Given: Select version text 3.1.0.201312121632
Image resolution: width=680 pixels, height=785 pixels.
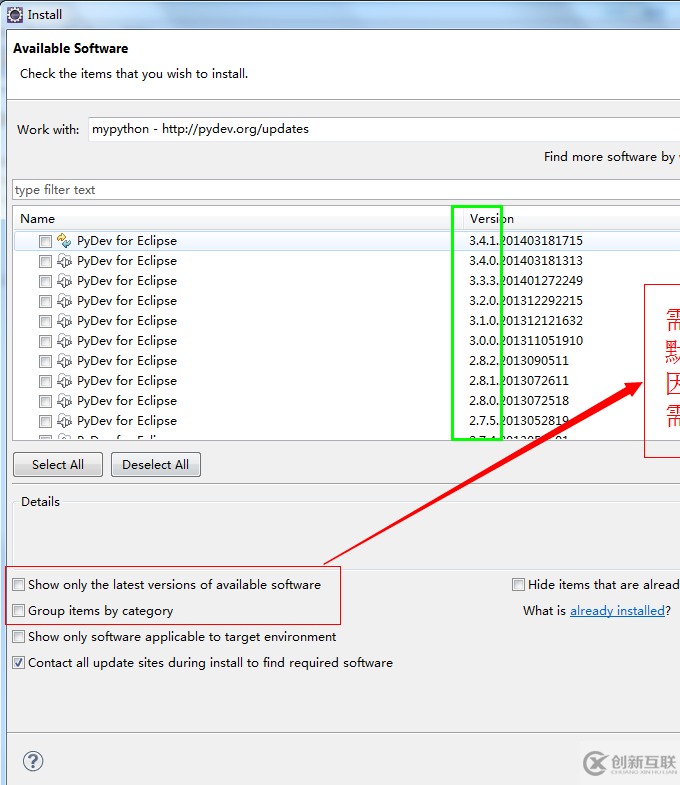Looking at the screenshot, I should click(526, 321).
